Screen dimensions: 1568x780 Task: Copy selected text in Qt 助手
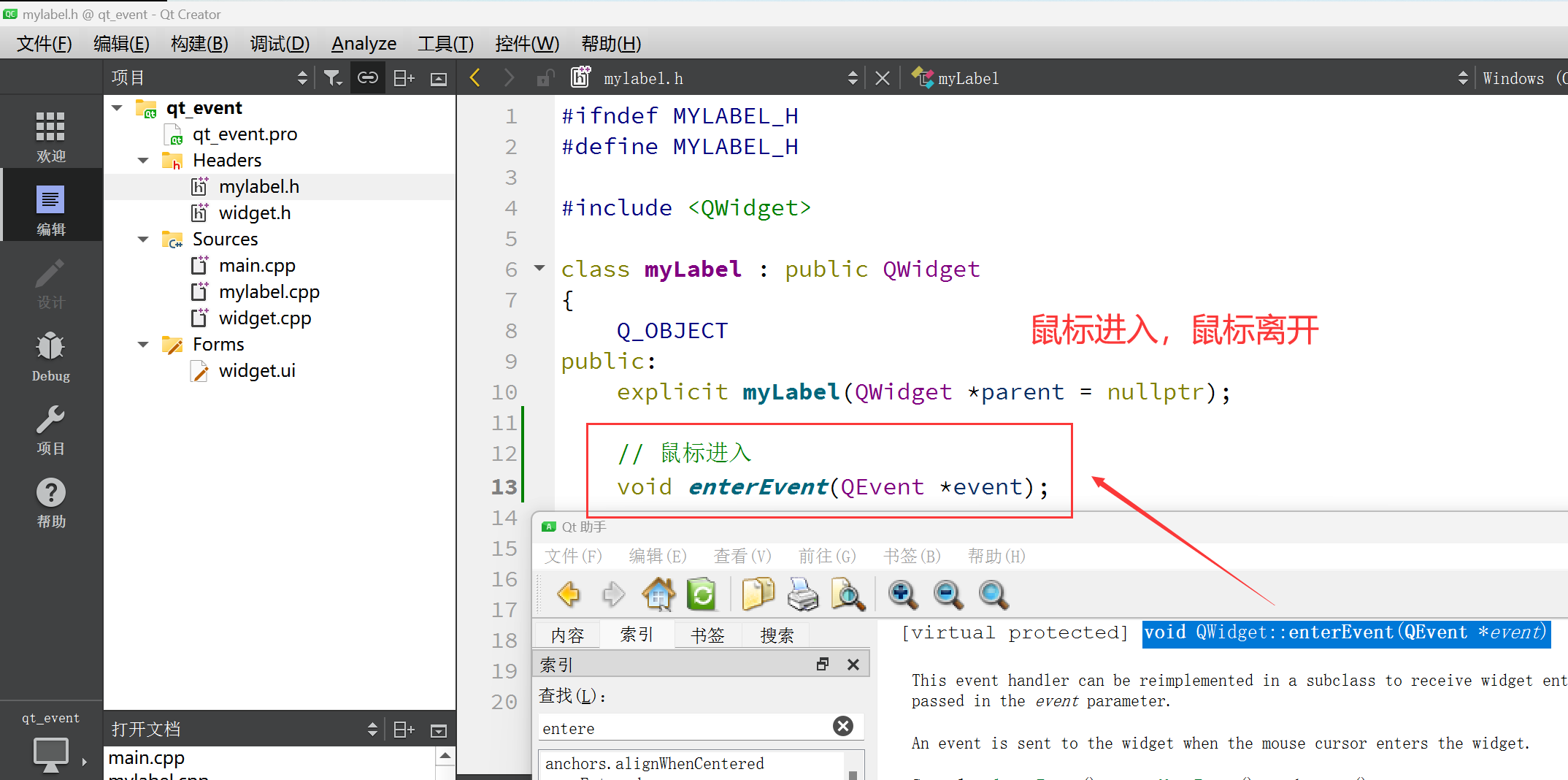[758, 594]
